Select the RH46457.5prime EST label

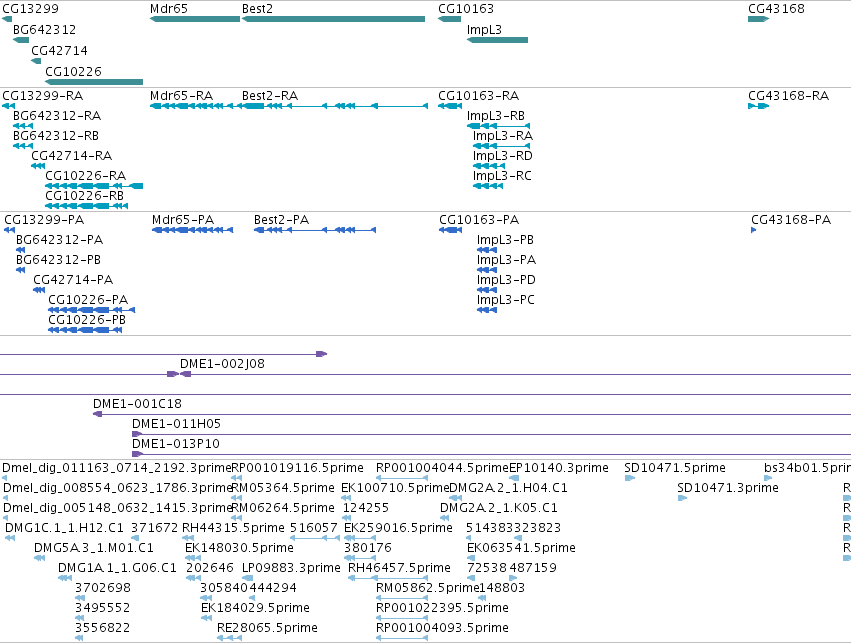399,569
